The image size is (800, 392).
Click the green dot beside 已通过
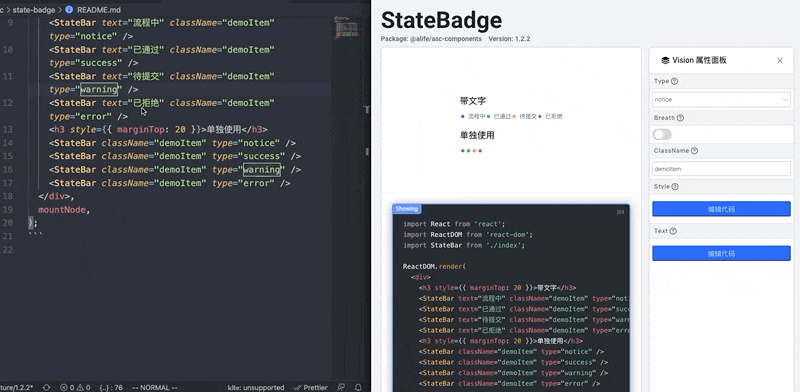click(488, 116)
